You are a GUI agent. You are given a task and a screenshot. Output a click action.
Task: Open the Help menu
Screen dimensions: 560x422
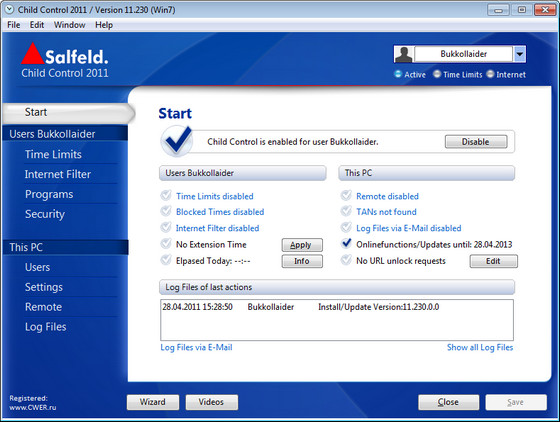point(104,25)
